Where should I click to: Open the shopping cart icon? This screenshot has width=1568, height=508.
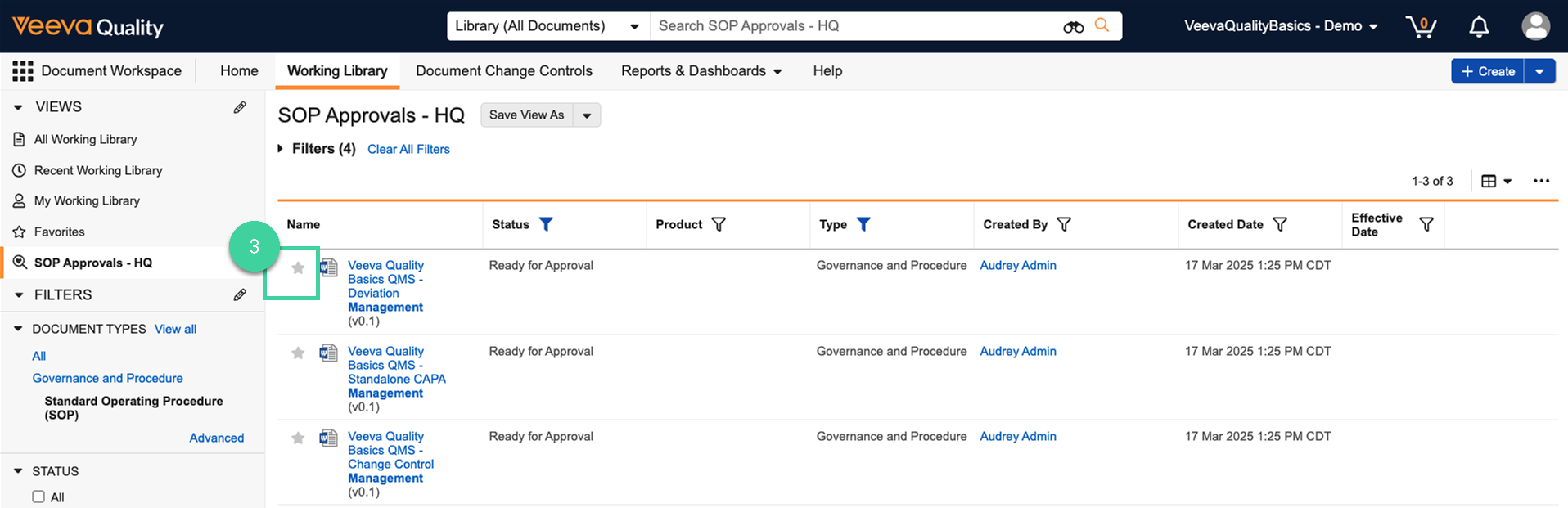pyautogui.click(x=1421, y=26)
